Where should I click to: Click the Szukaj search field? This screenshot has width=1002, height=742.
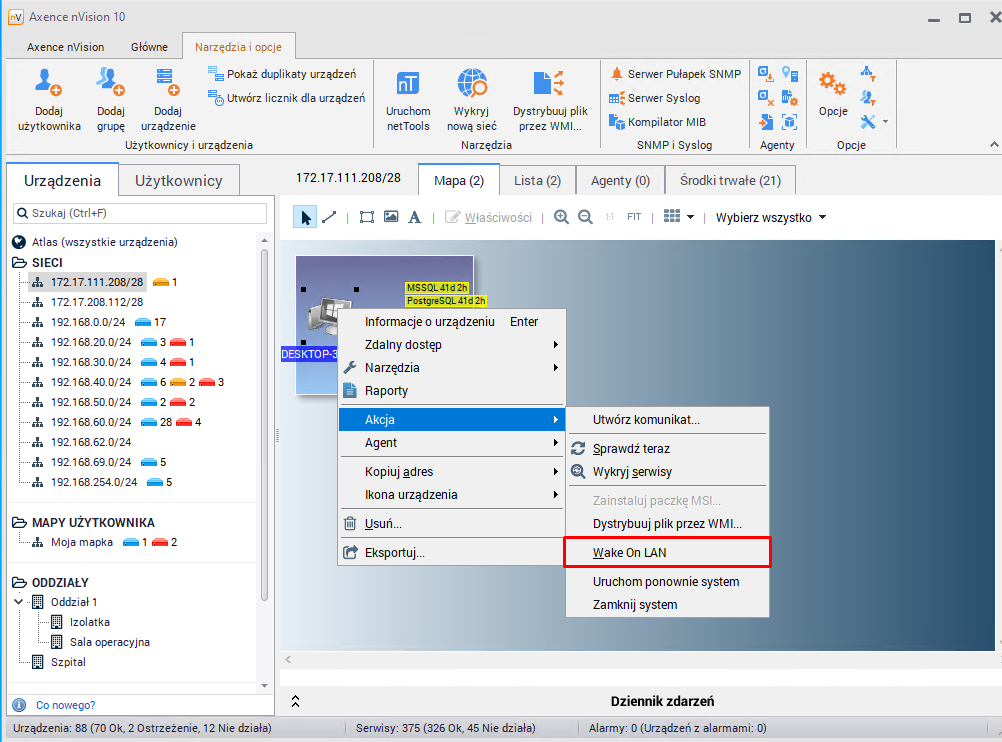[x=140, y=213]
